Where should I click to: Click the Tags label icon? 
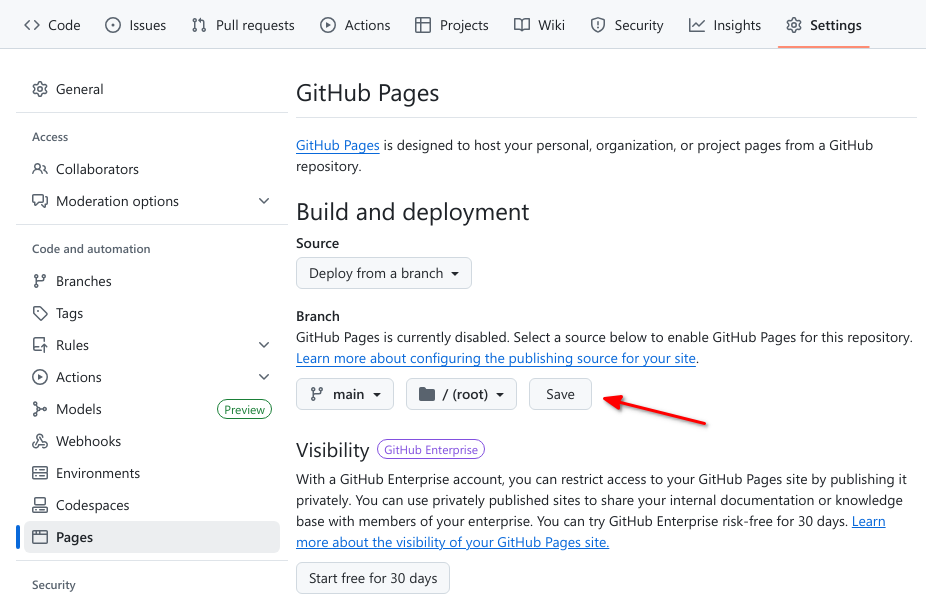coord(40,313)
